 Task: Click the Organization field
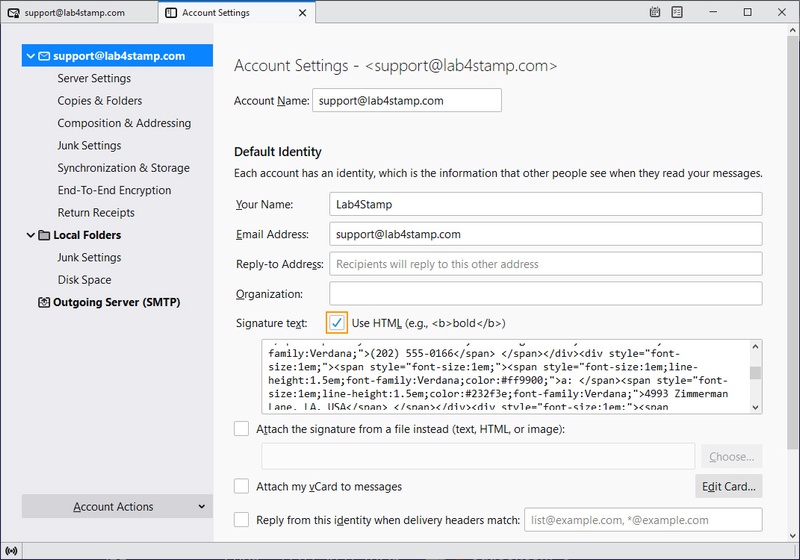[545, 294]
